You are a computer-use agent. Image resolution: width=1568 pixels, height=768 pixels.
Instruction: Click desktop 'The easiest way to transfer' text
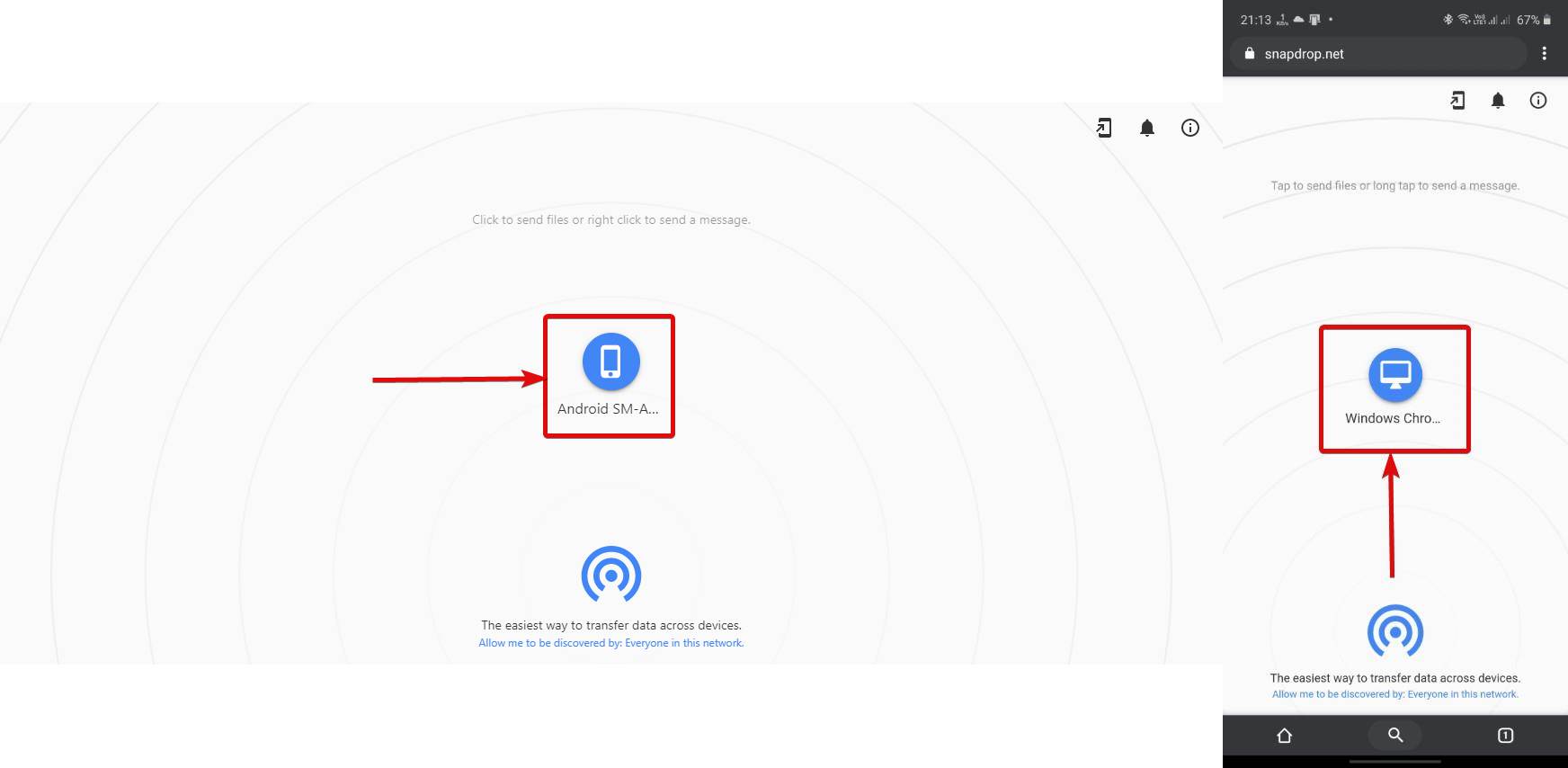coord(611,625)
